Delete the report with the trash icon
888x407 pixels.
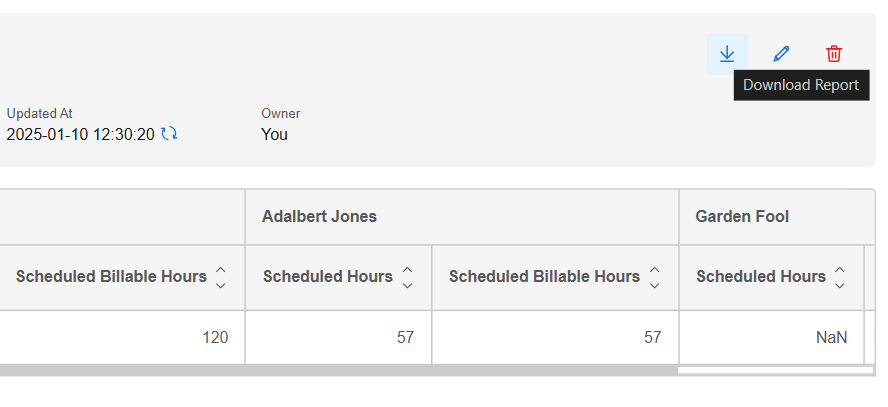(x=834, y=54)
